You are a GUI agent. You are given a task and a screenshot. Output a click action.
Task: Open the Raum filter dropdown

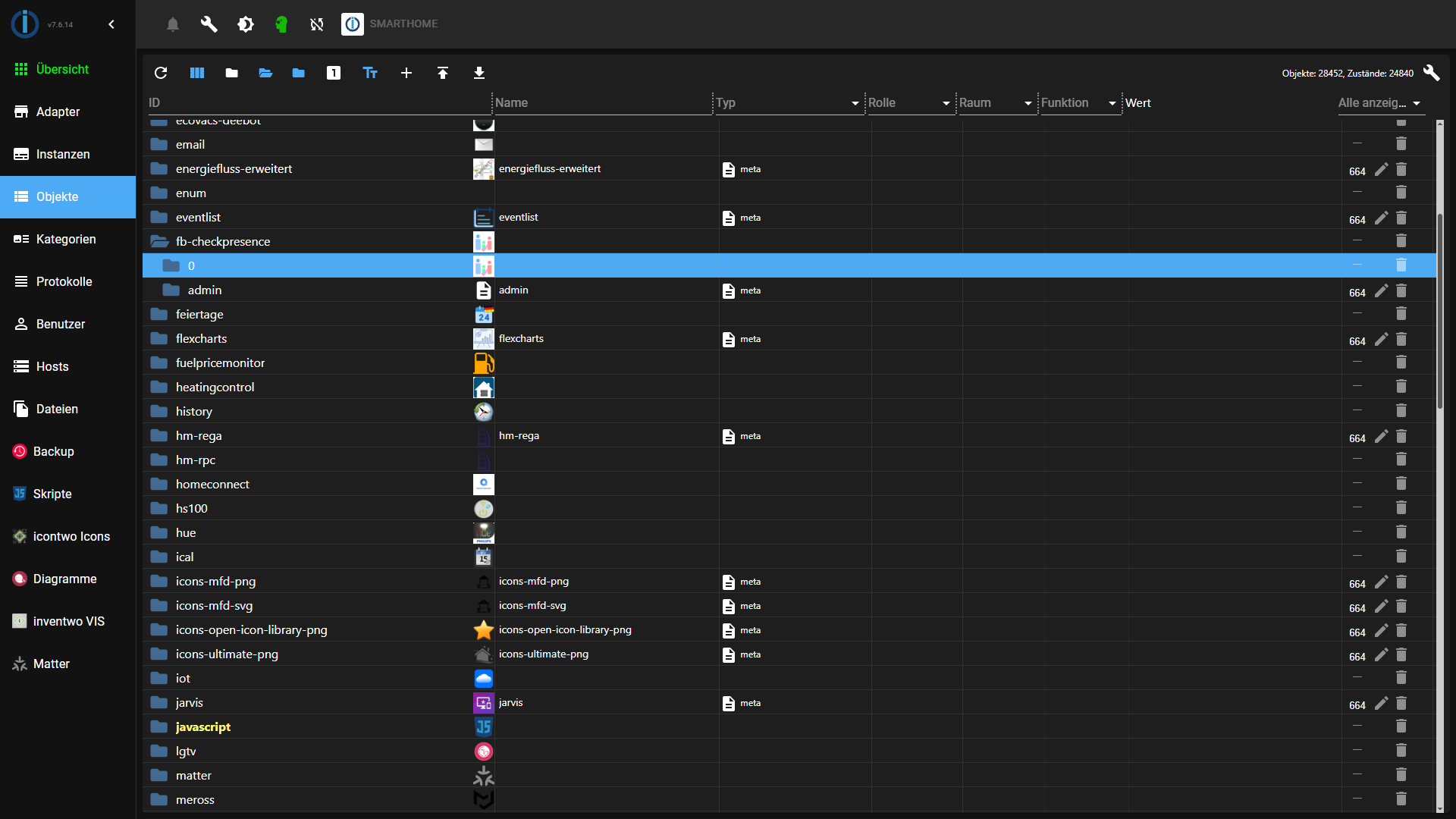point(1028,103)
